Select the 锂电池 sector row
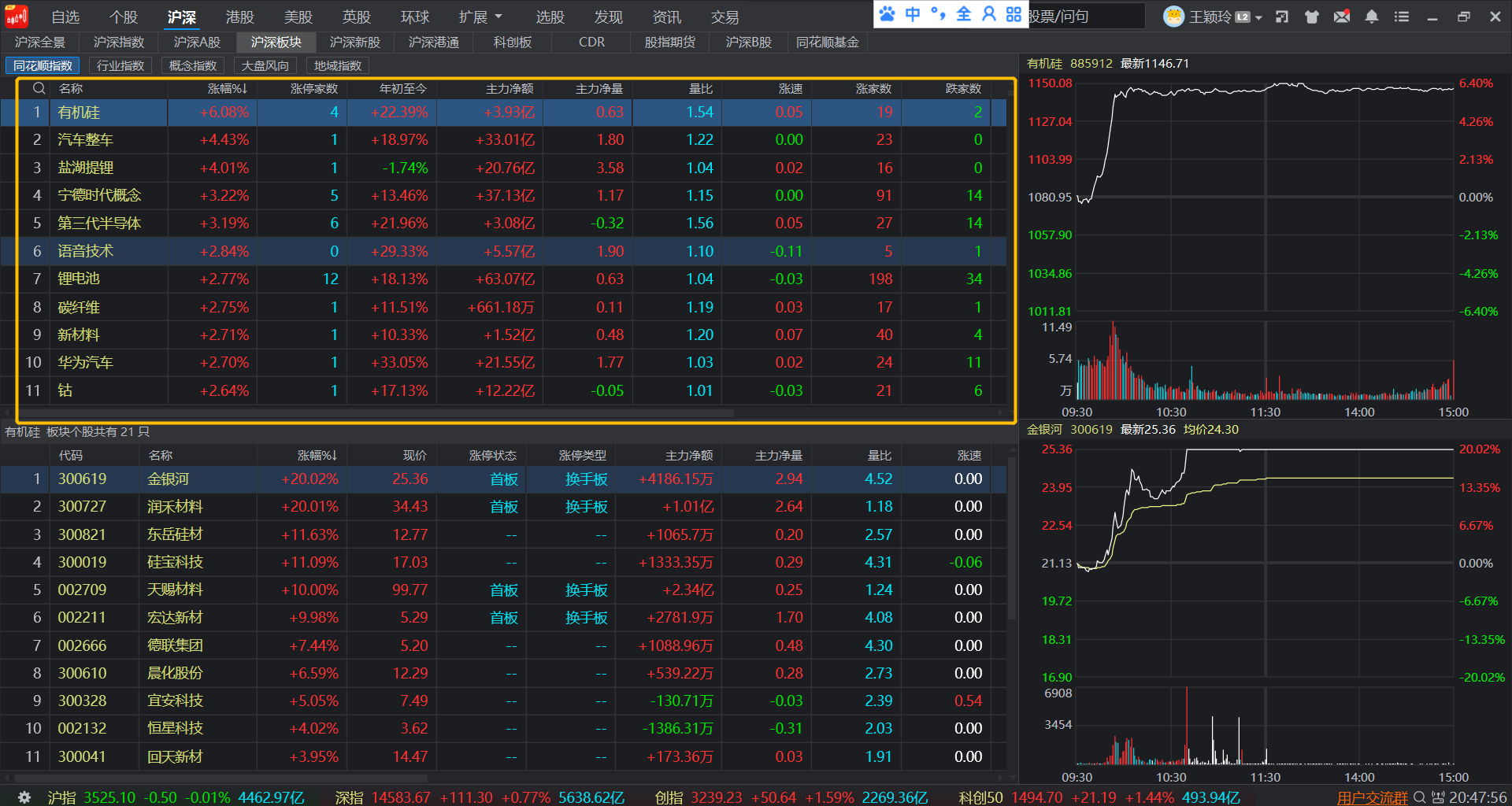Screen dimensions: 1512x806 click(x=504, y=279)
